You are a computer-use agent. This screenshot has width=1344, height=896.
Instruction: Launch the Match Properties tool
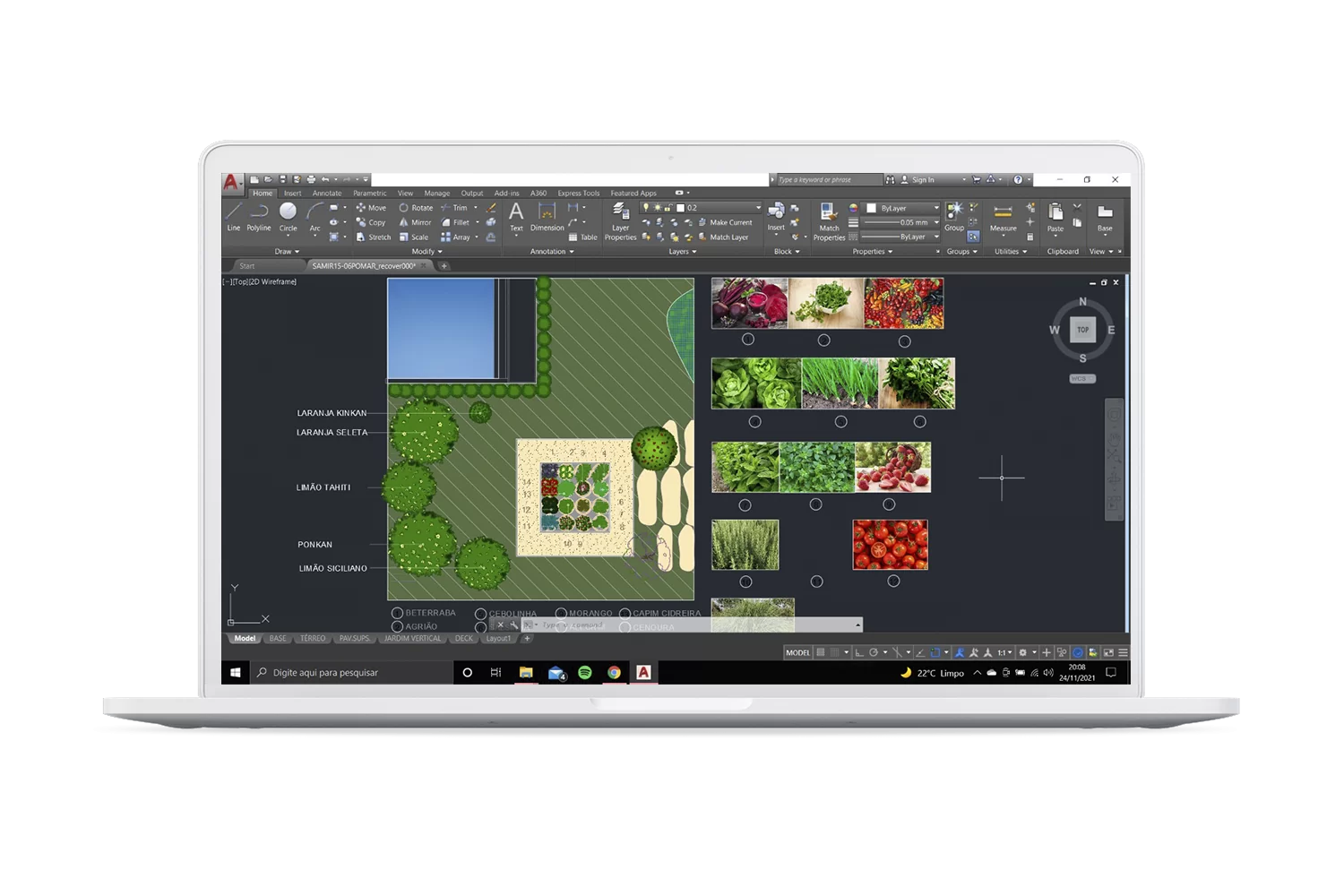(829, 220)
